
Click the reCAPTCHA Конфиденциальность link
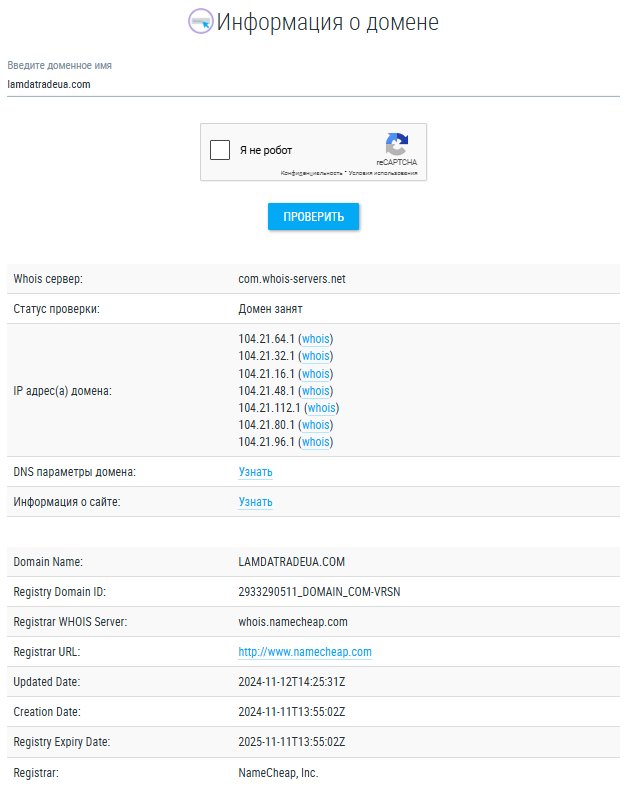[311, 173]
